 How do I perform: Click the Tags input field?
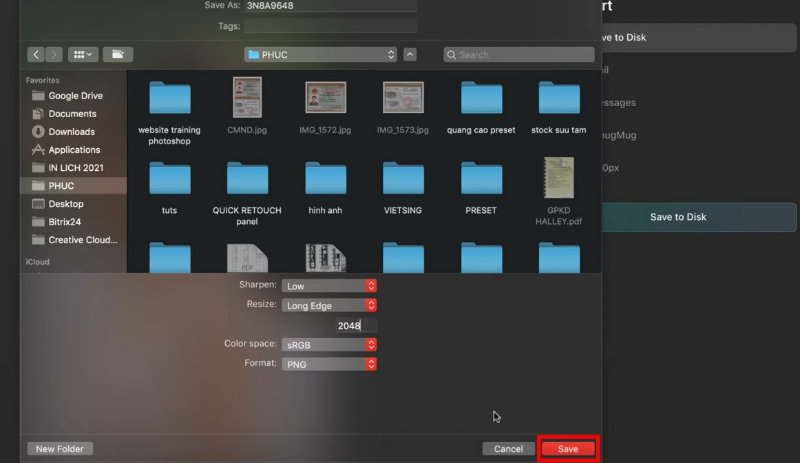coord(330,26)
